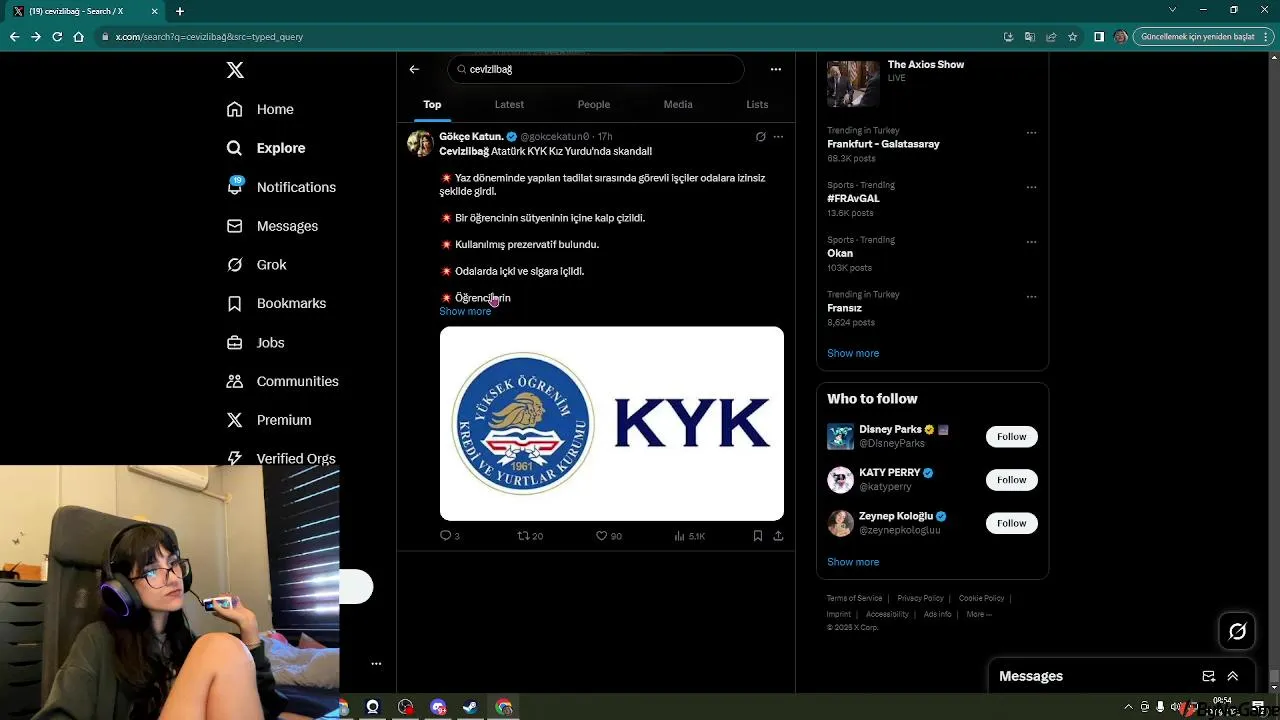Switch to Lists results tab
Screen dimensions: 1280x720
pyautogui.click(x=757, y=104)
